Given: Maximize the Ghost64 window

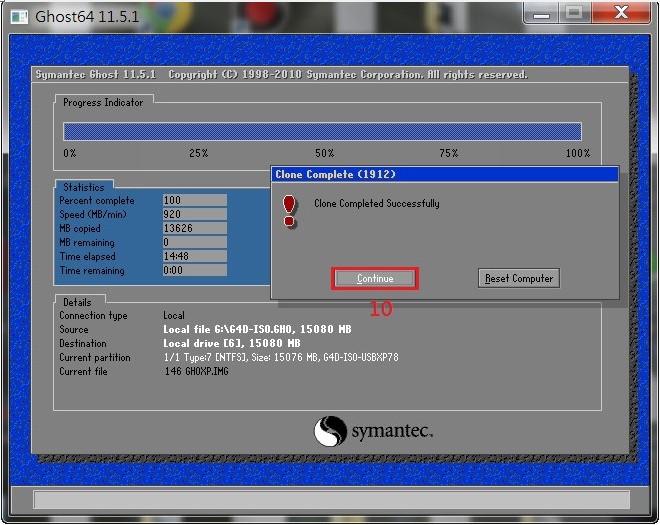Looking at the screenshot, I should point(574,13).
